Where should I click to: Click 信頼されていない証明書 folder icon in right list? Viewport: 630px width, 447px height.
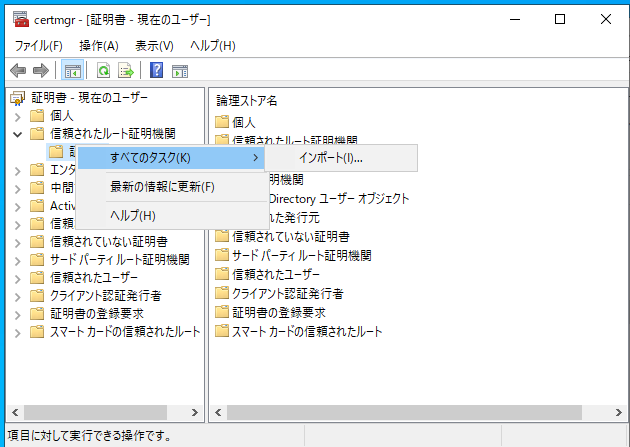222,236
